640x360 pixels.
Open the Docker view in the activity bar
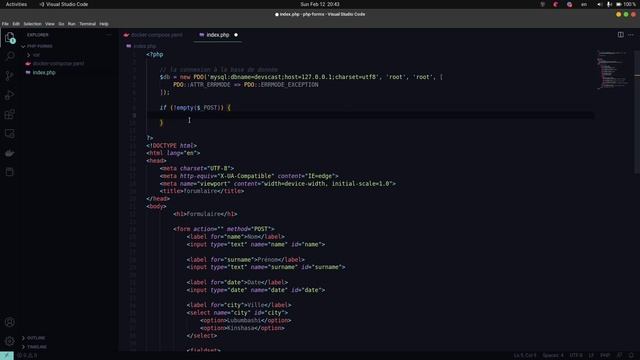click(x=10, y=153)
